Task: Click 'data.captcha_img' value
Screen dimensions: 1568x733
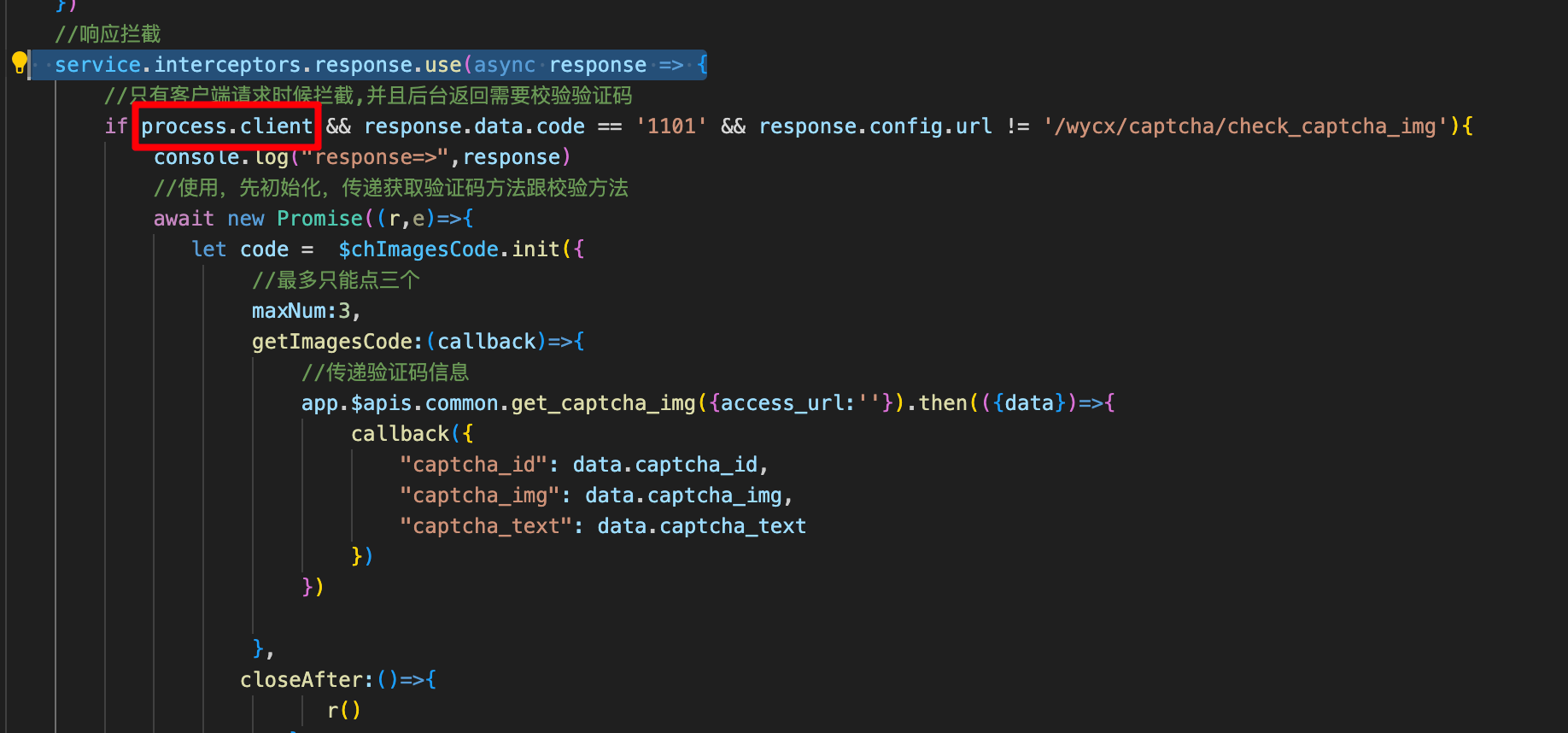Action: [x=683, y=496]
